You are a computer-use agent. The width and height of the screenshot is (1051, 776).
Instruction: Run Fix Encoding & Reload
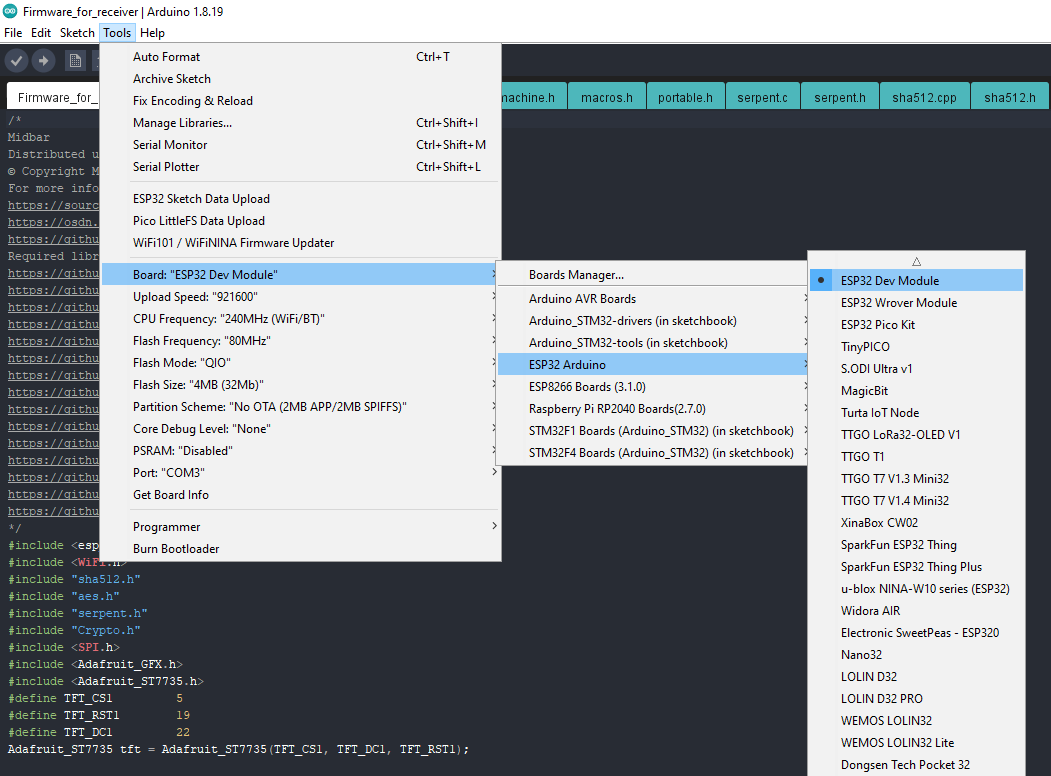pos(301,101)
